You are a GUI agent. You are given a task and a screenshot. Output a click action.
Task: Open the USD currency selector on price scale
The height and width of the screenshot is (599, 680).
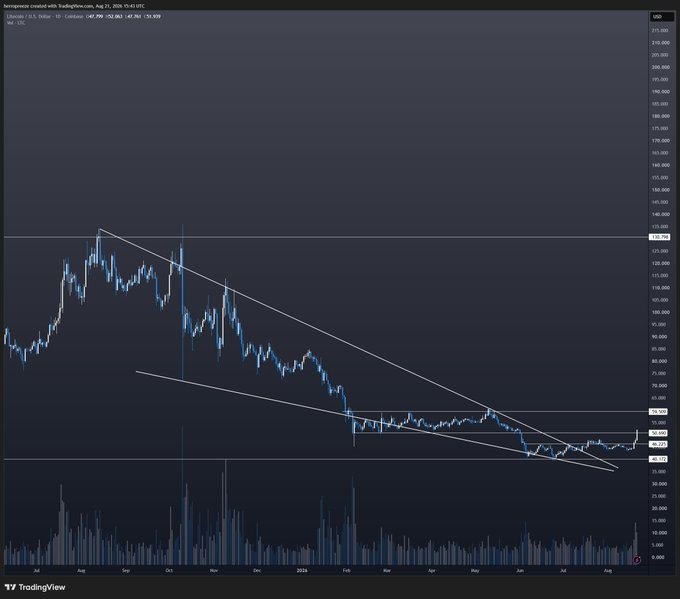(661, 16)
